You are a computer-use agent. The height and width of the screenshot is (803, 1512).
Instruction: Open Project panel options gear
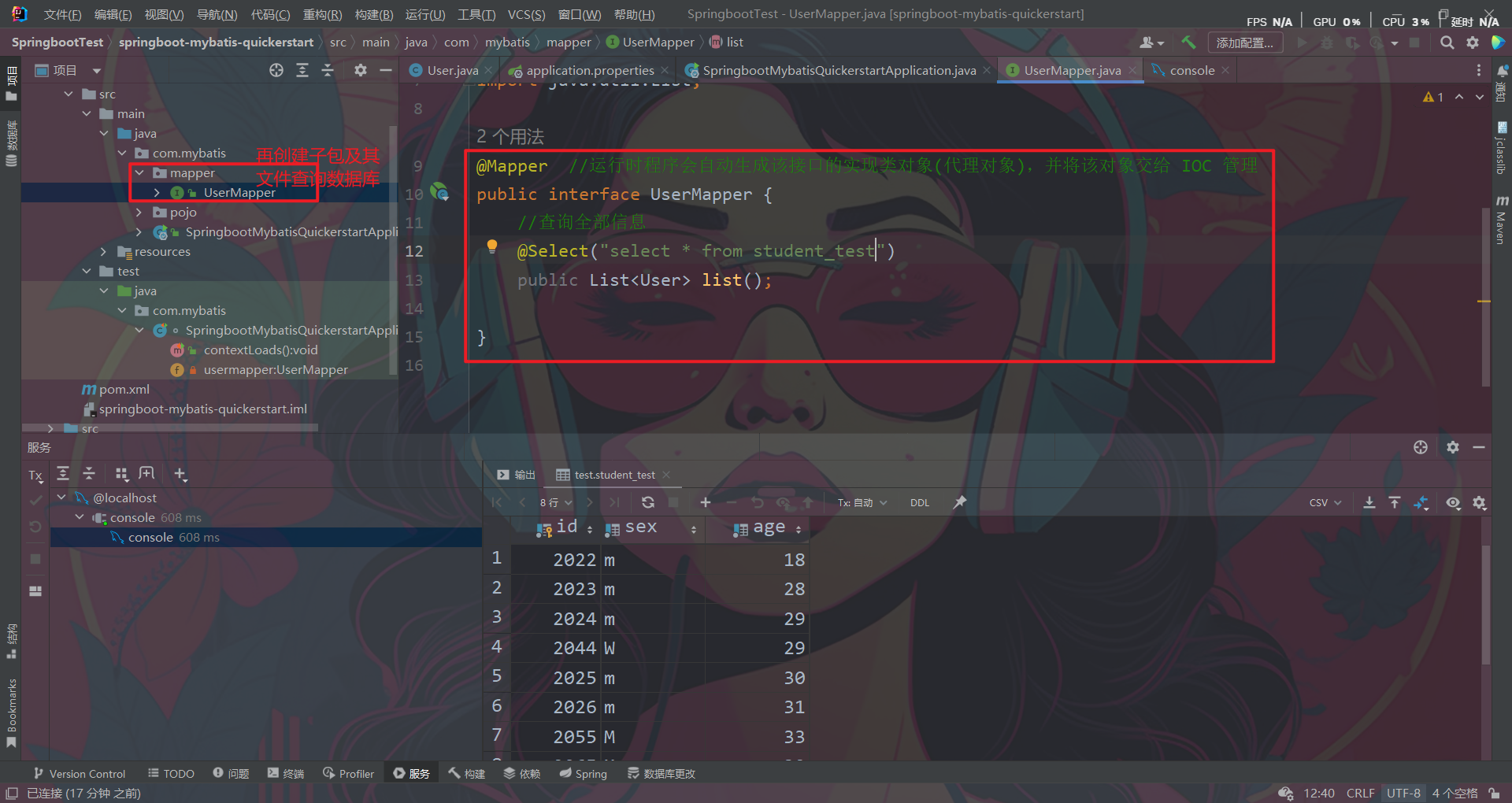(x=361, y=70)
